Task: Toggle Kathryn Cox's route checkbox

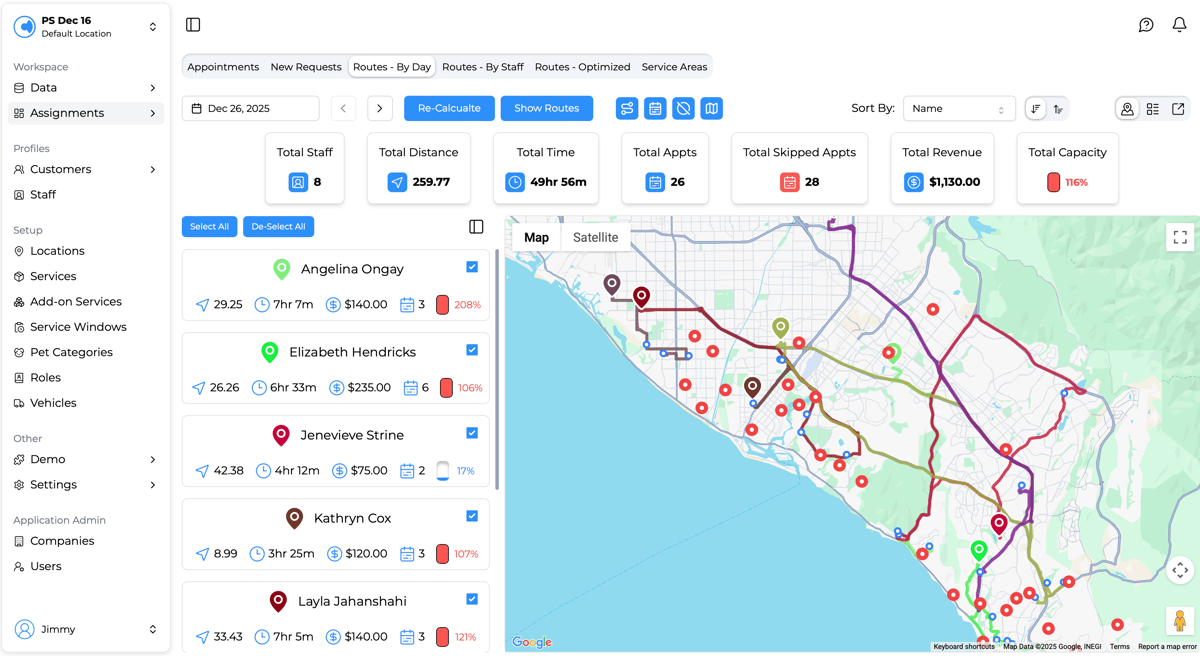Action: click(472, 516)
